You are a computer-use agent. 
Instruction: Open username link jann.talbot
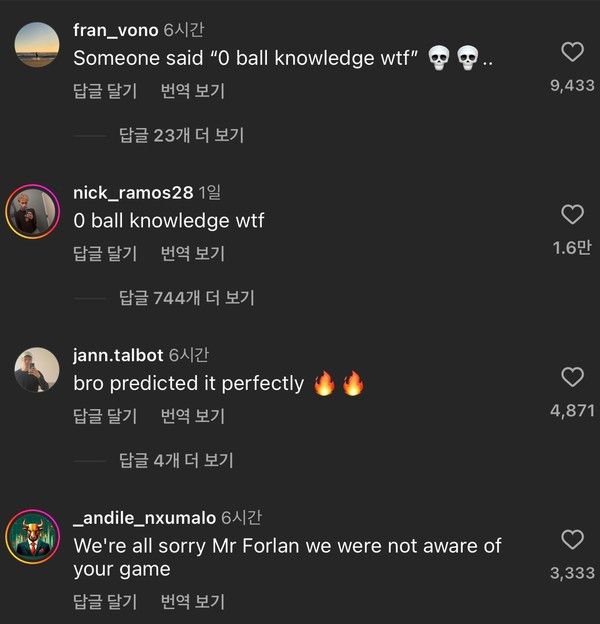click(119, 355)
